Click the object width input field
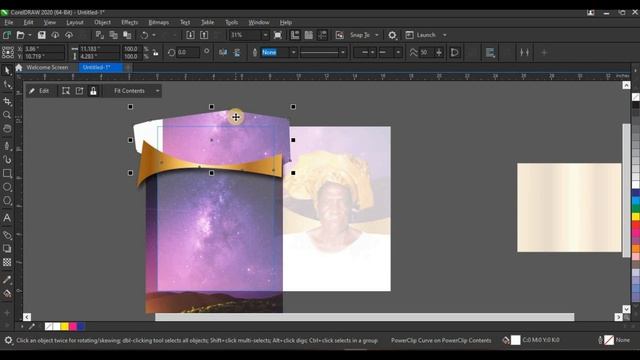This screenshot has height=360, width=640. point(98,49)
